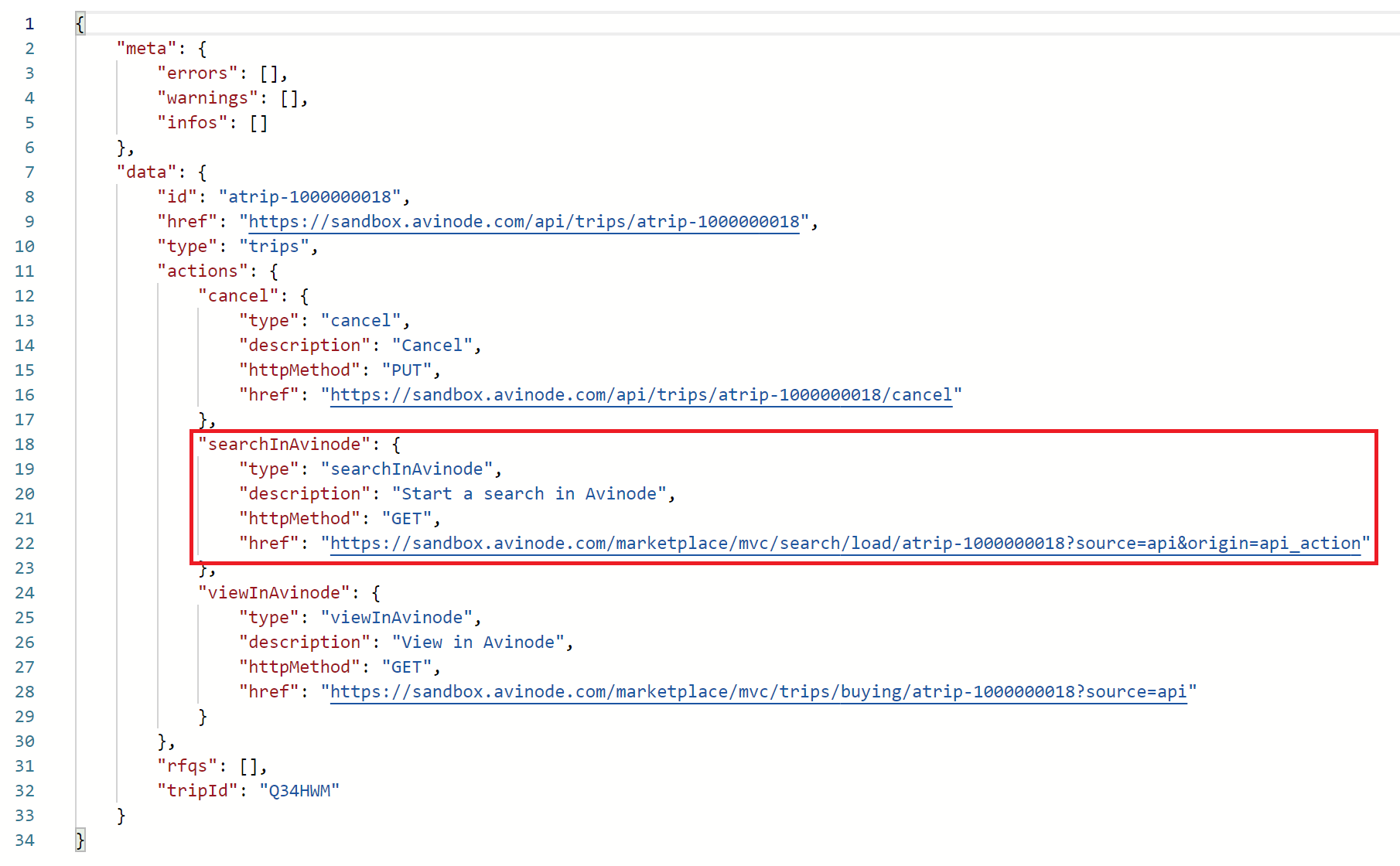Click "GET" value on line 21

pyautogui.click(x=407, y=519)
